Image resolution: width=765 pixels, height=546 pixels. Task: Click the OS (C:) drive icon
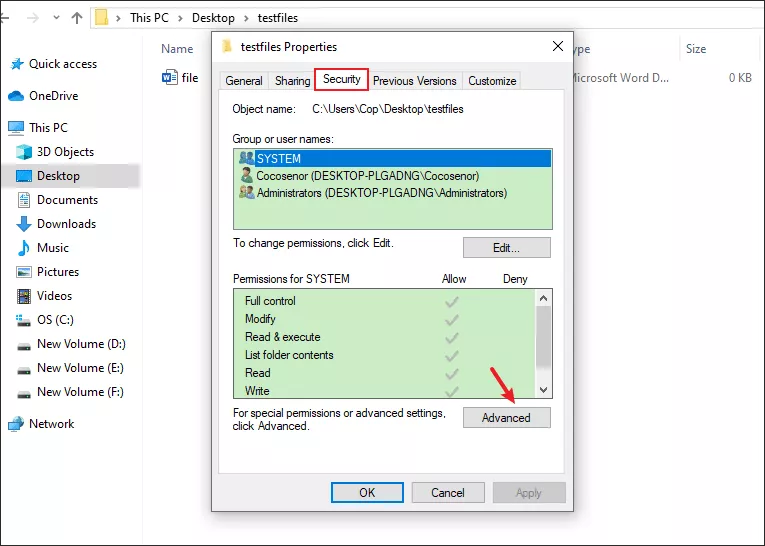point(23,320)
